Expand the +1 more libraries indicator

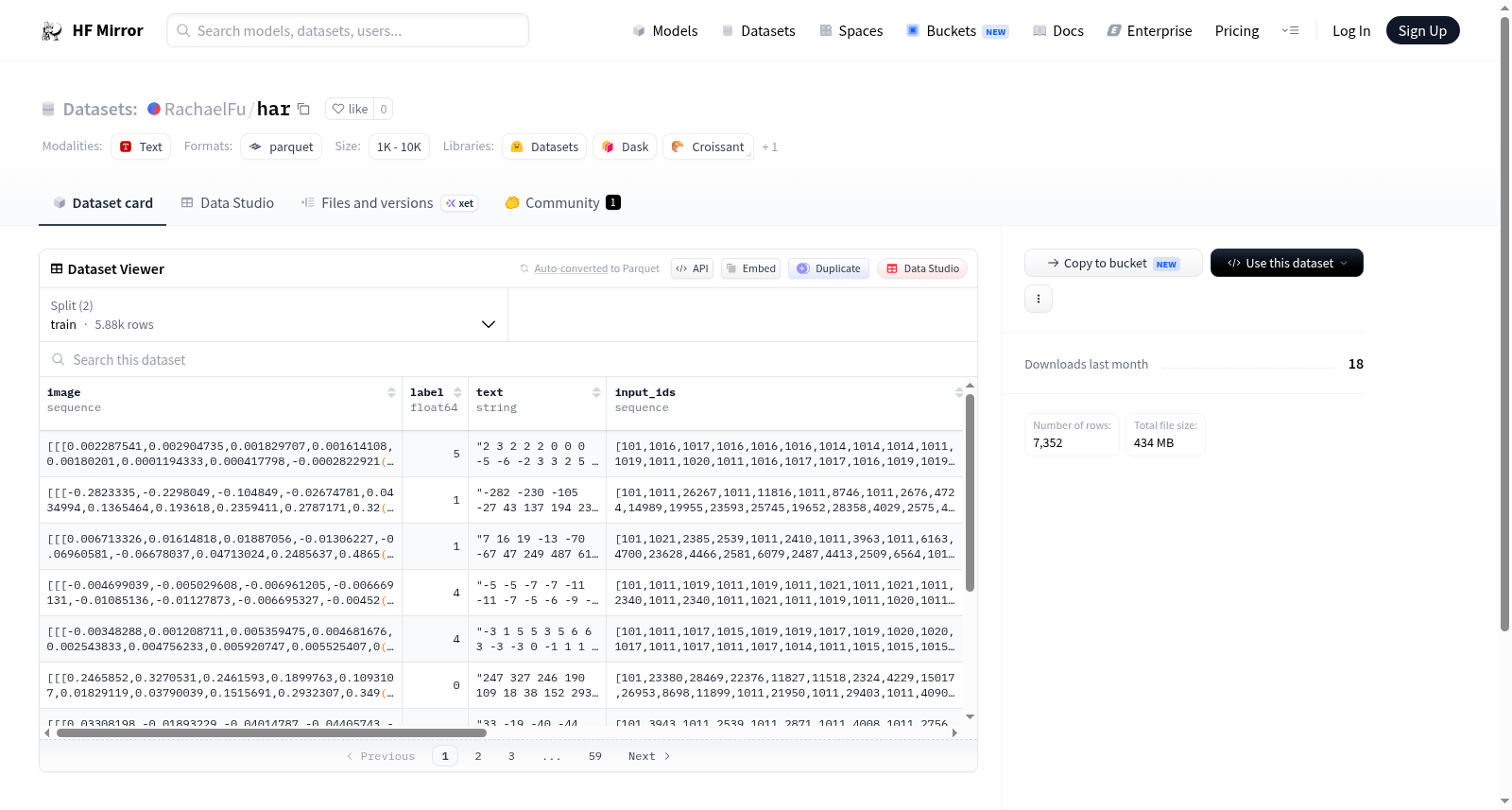coord(769,147)
